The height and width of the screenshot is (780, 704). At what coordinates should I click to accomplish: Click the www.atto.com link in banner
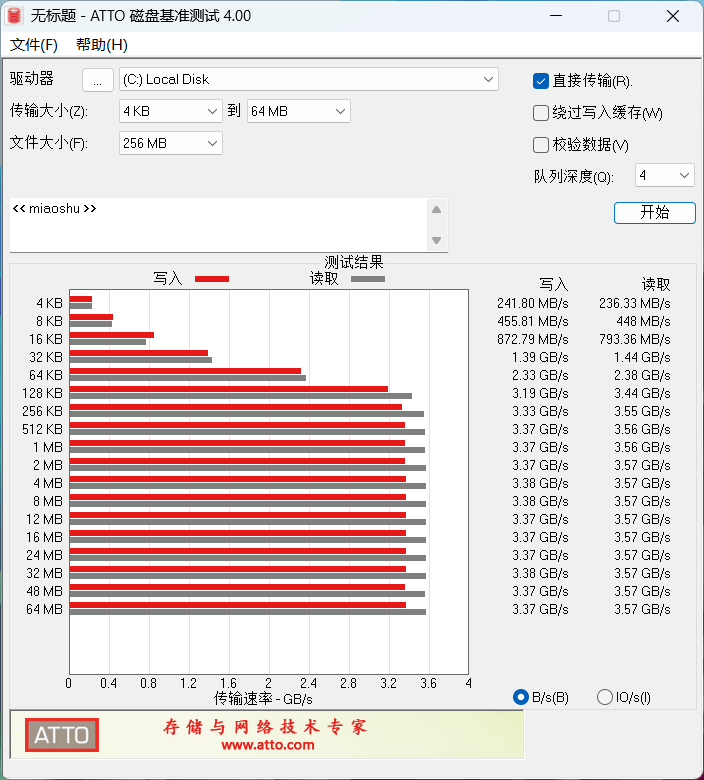coord(268,745)
